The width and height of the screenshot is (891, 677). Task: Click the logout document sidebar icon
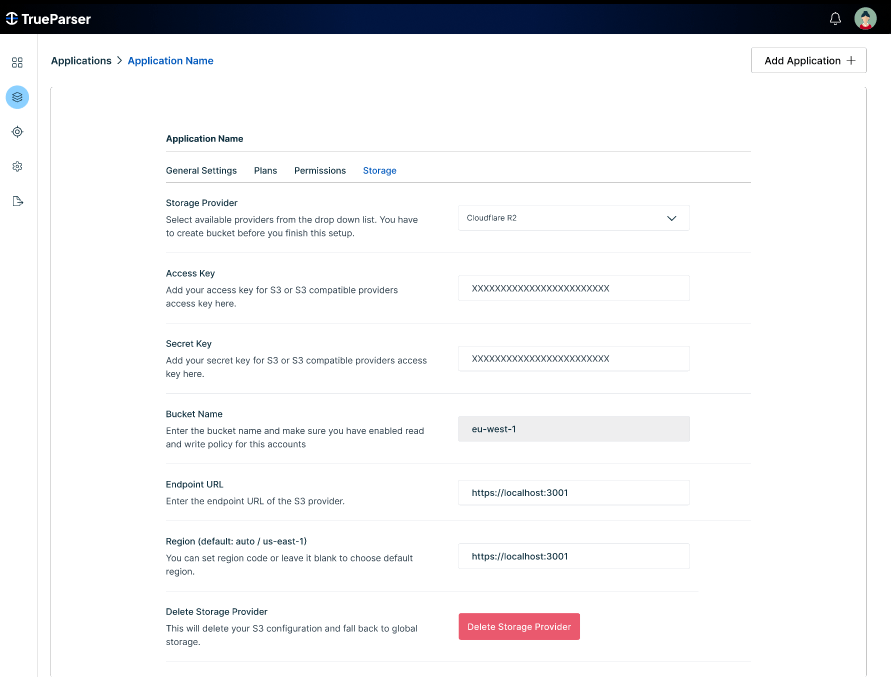[x=17, y=201]
